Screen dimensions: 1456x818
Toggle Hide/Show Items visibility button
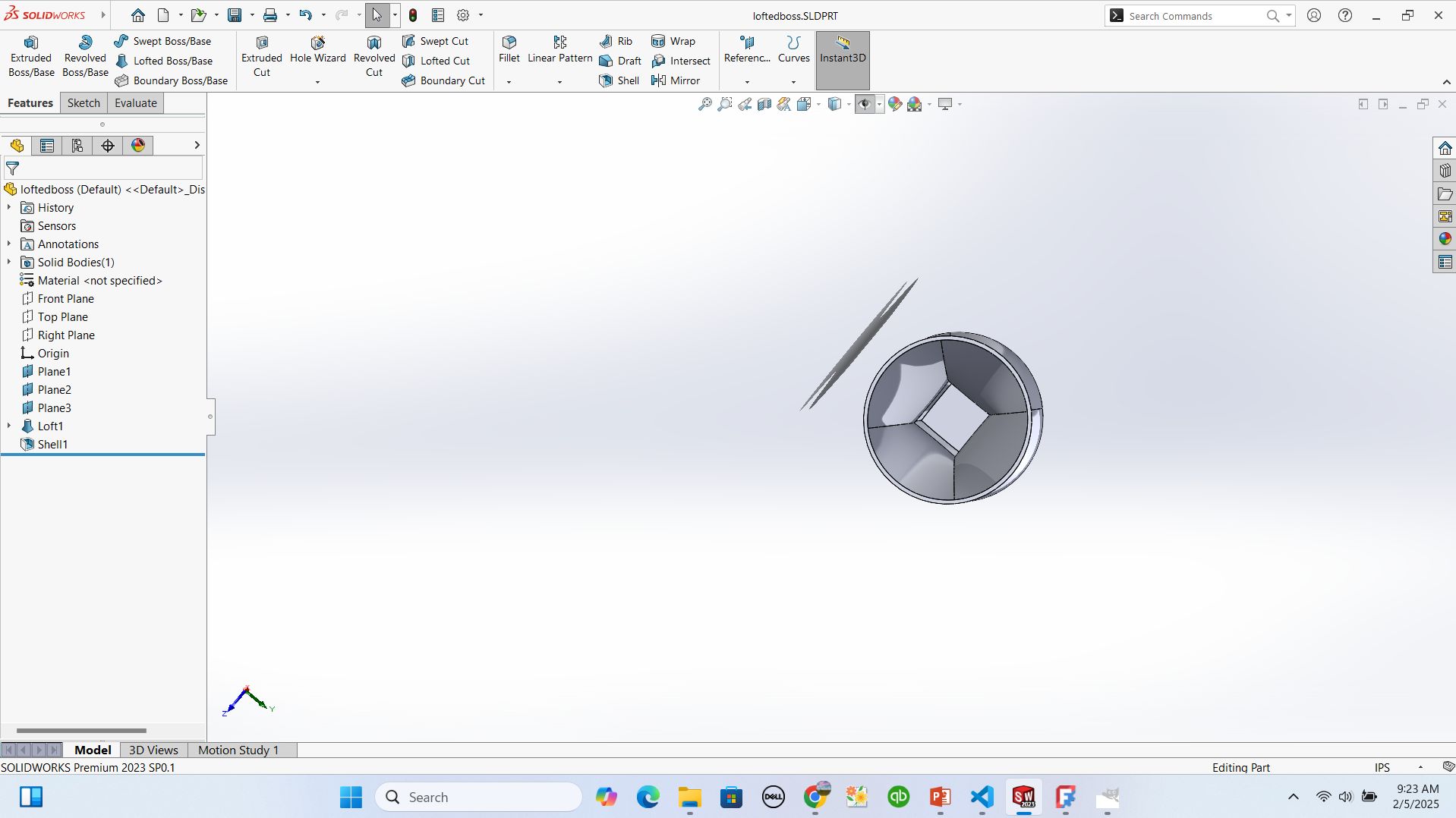pyautogui.click(x=865, y=105)
